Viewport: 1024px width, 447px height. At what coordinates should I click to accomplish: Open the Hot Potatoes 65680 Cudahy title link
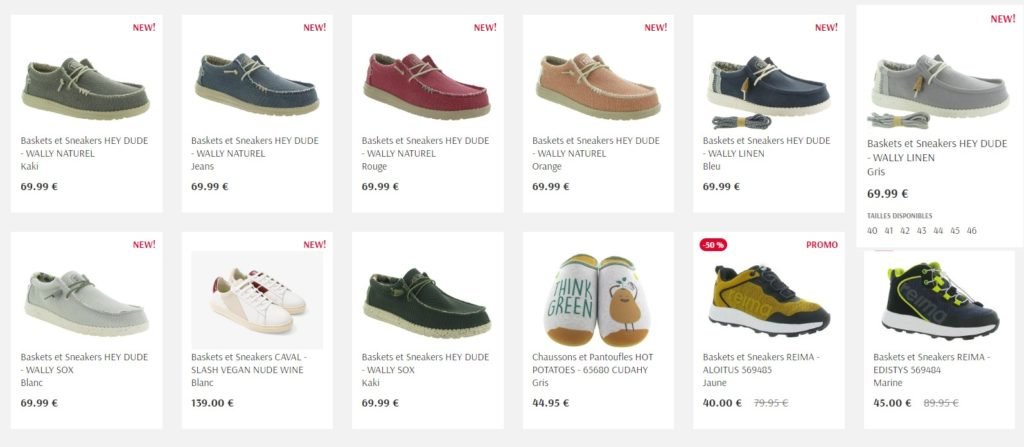[592, 363]
